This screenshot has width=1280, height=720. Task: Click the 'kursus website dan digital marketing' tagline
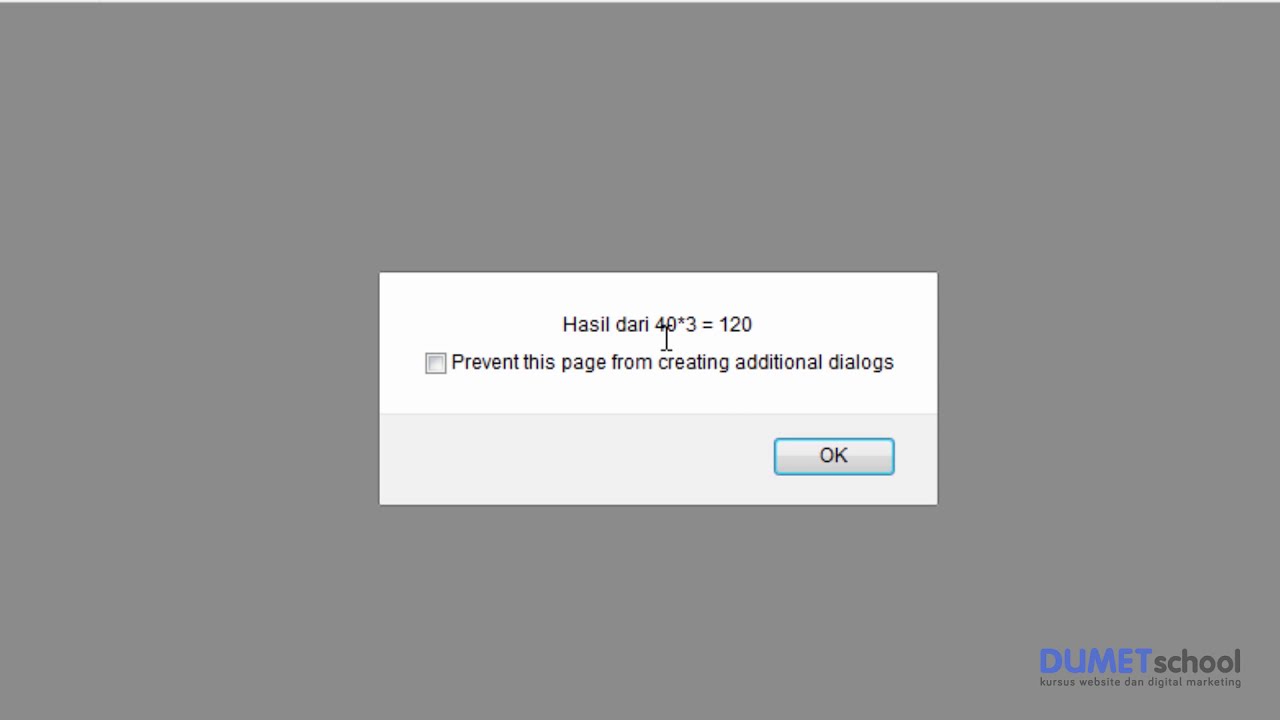click(1140, 682)
